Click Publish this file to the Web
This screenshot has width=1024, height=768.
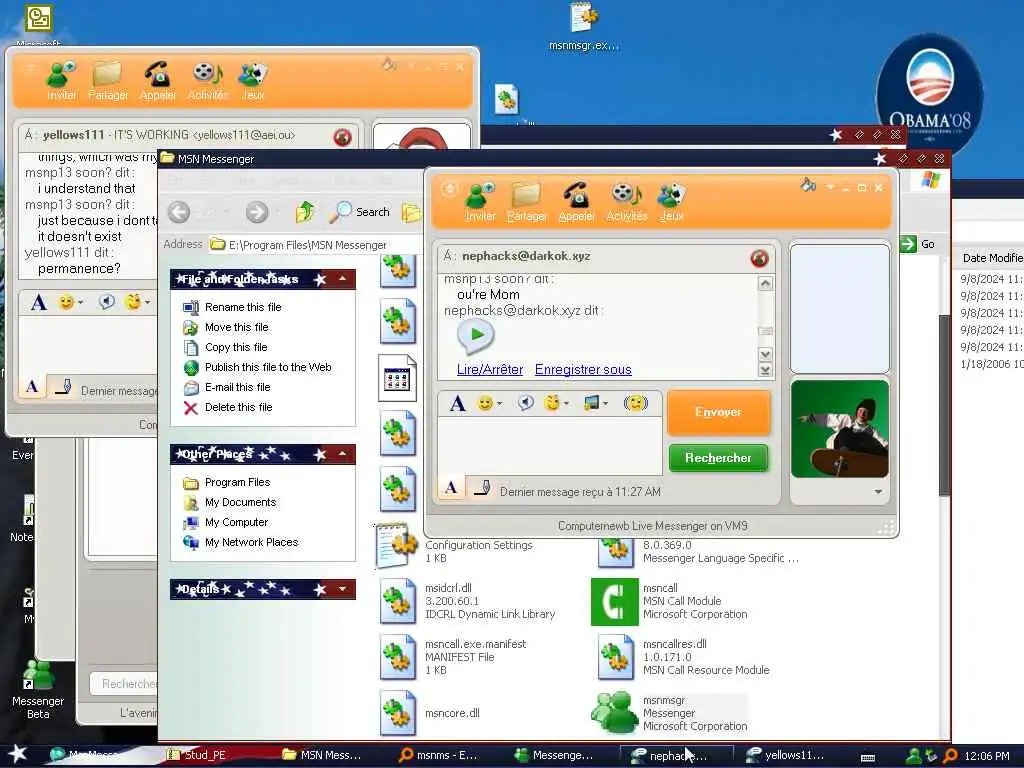point(268,367)
